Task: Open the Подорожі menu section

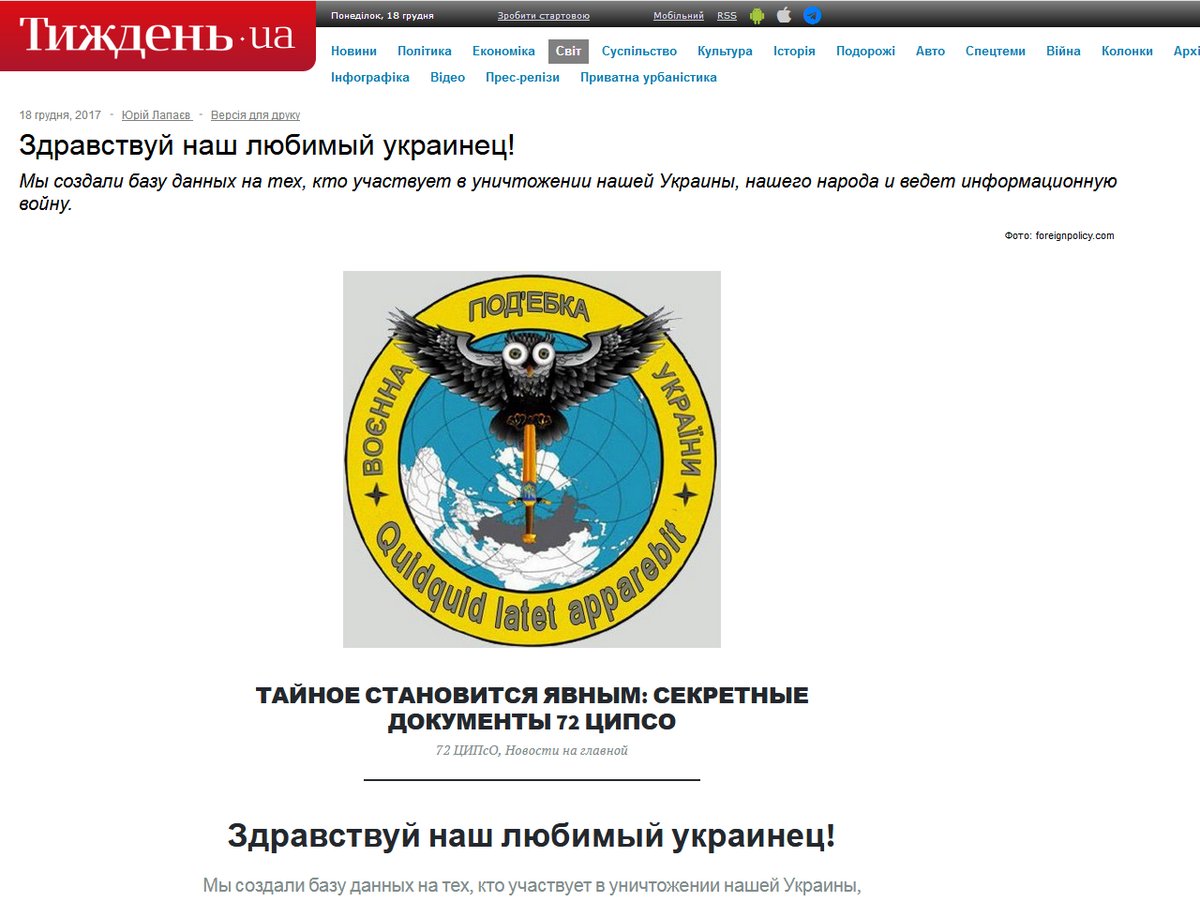Action: 866,51
